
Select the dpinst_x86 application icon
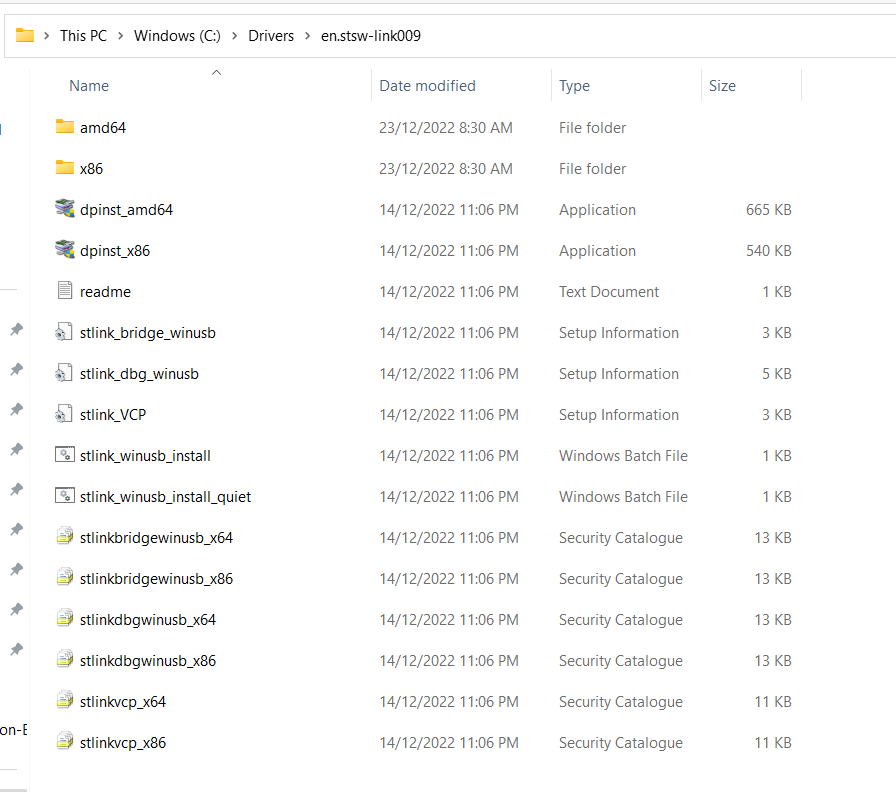click(x=65, y=250)
